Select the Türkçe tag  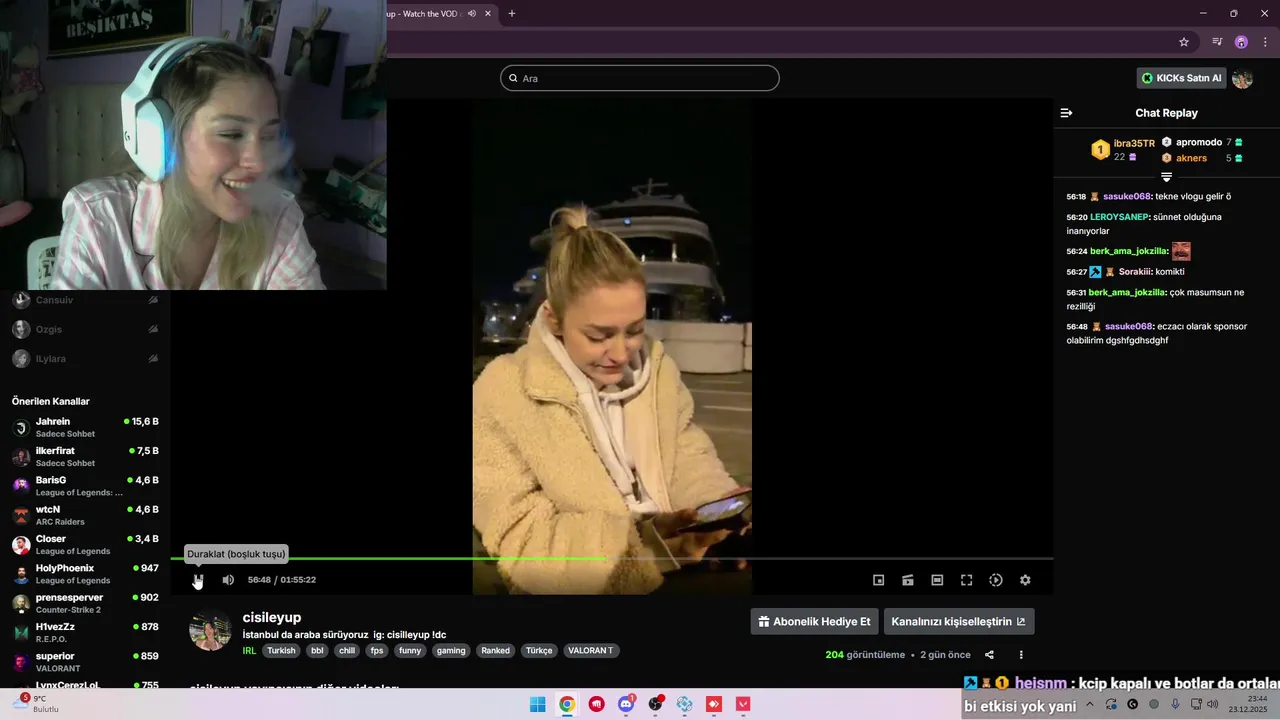tap(539, 650)
